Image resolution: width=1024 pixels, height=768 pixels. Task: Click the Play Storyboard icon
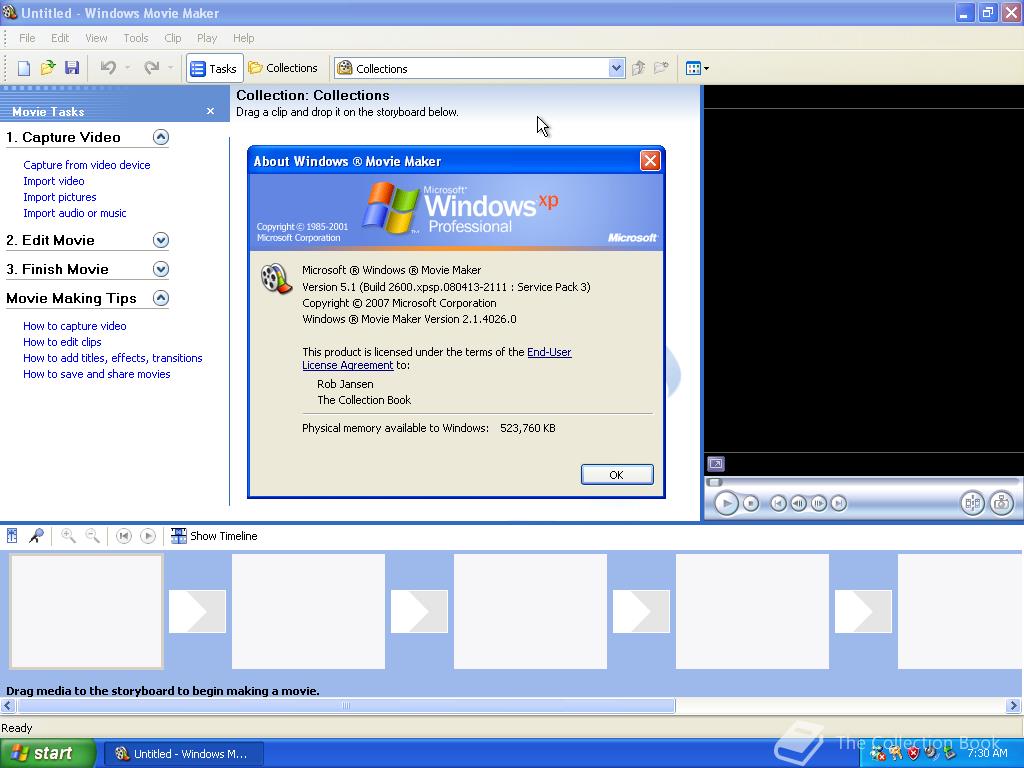click(x=148, y=536)
